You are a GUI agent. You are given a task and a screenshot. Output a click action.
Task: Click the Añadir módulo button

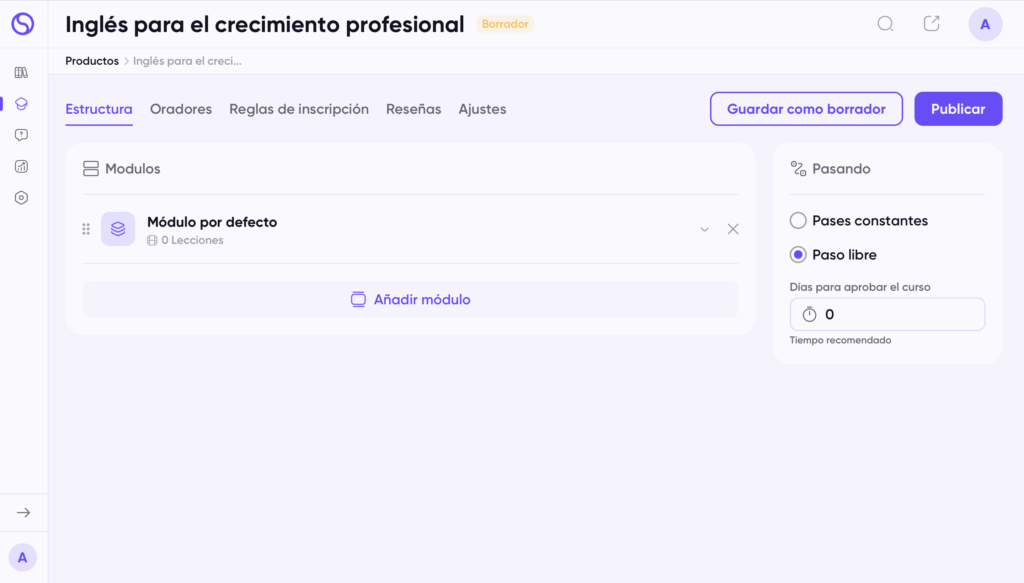coord(410,299)
